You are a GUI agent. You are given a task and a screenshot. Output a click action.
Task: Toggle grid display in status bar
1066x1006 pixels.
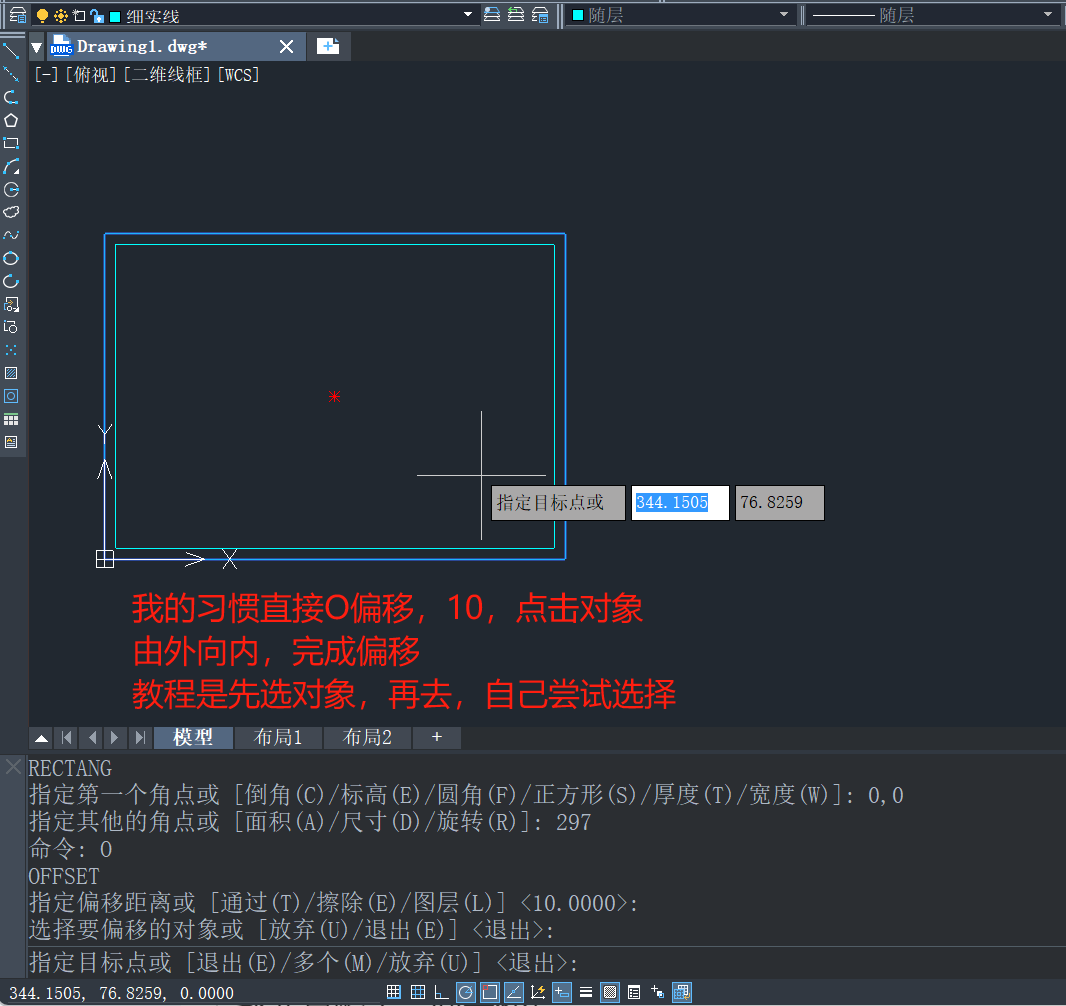click(x=394, y=992)
